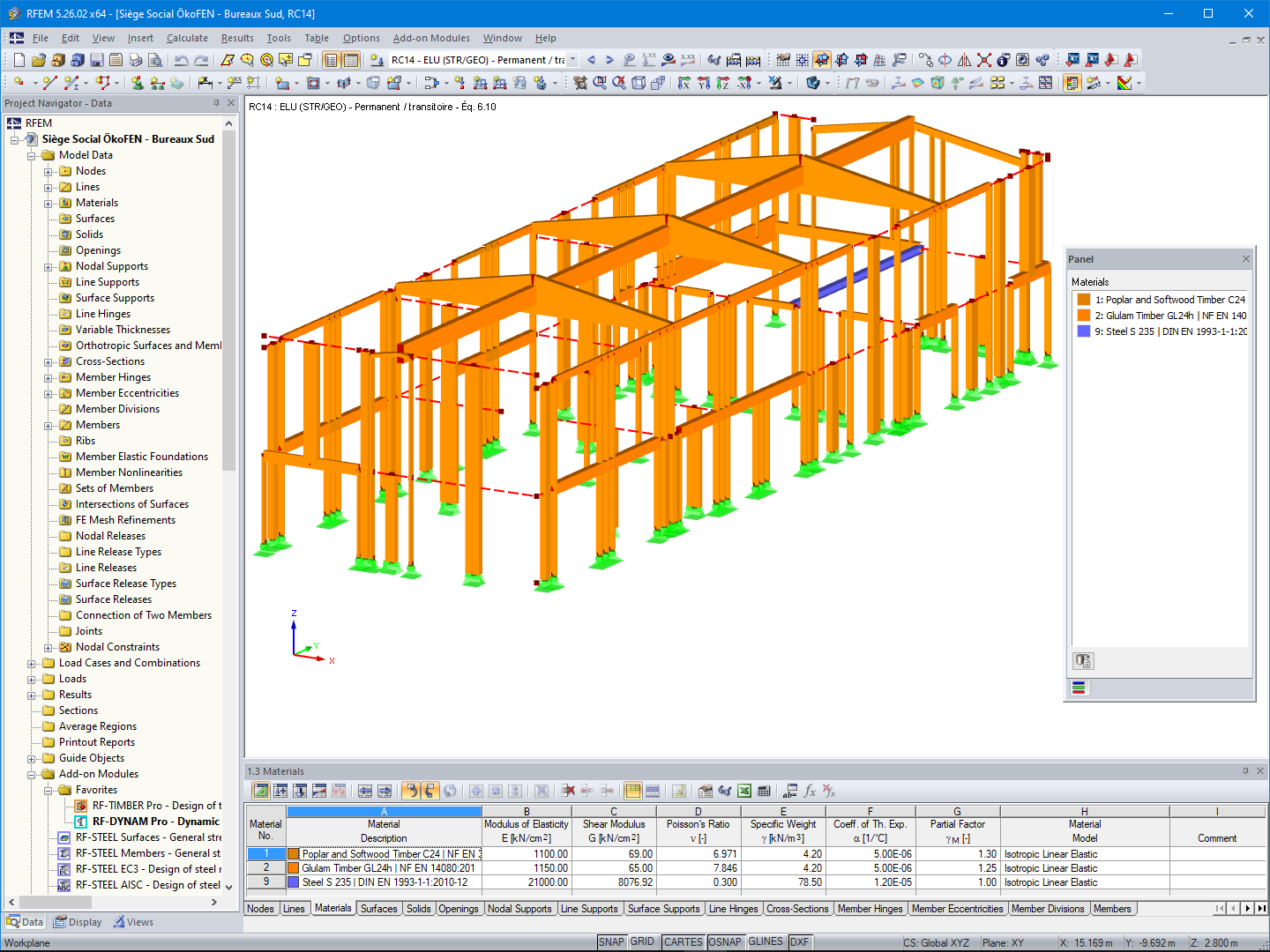Save the current model
Viewport: 1270px width, 952px height.
(x=96, y=59)
